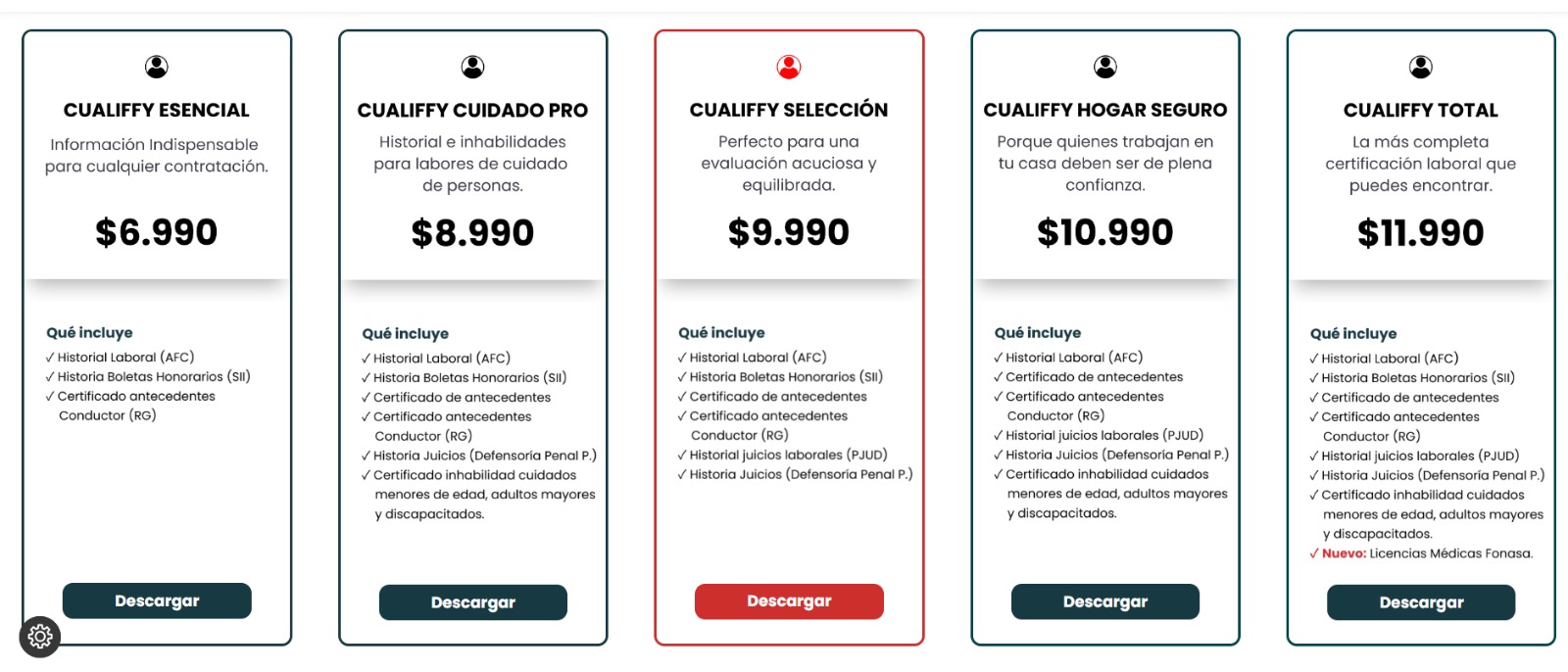Screen dimensions: 1568x672
Task: Click the user icon above Cualiffy Esencial
Action: coord(157,67)
